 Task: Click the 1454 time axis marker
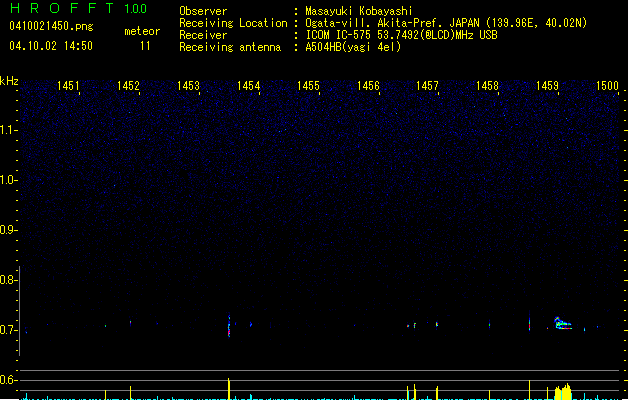(248, 86)
